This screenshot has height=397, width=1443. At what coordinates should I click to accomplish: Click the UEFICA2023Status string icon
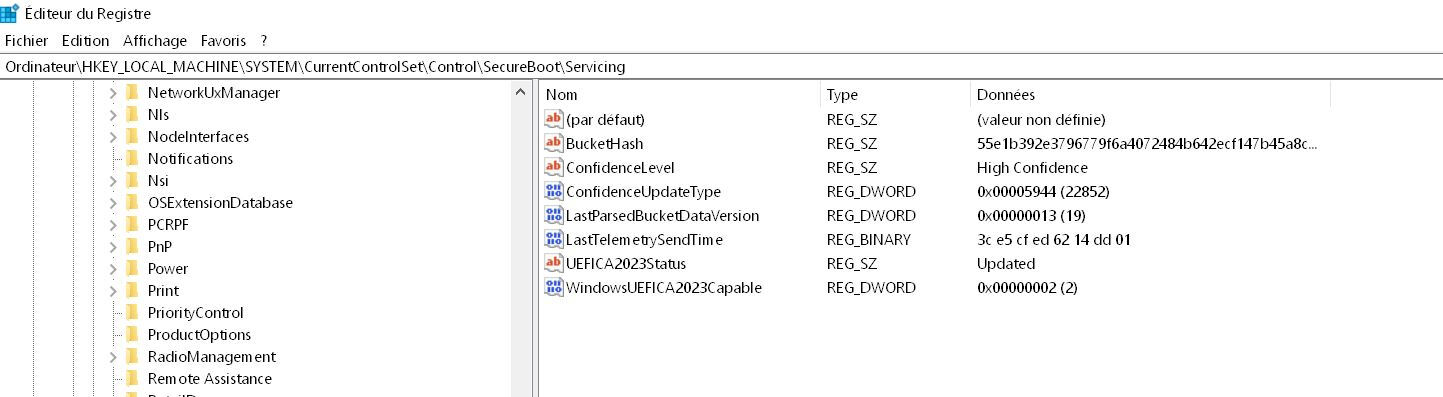(554, 263)
